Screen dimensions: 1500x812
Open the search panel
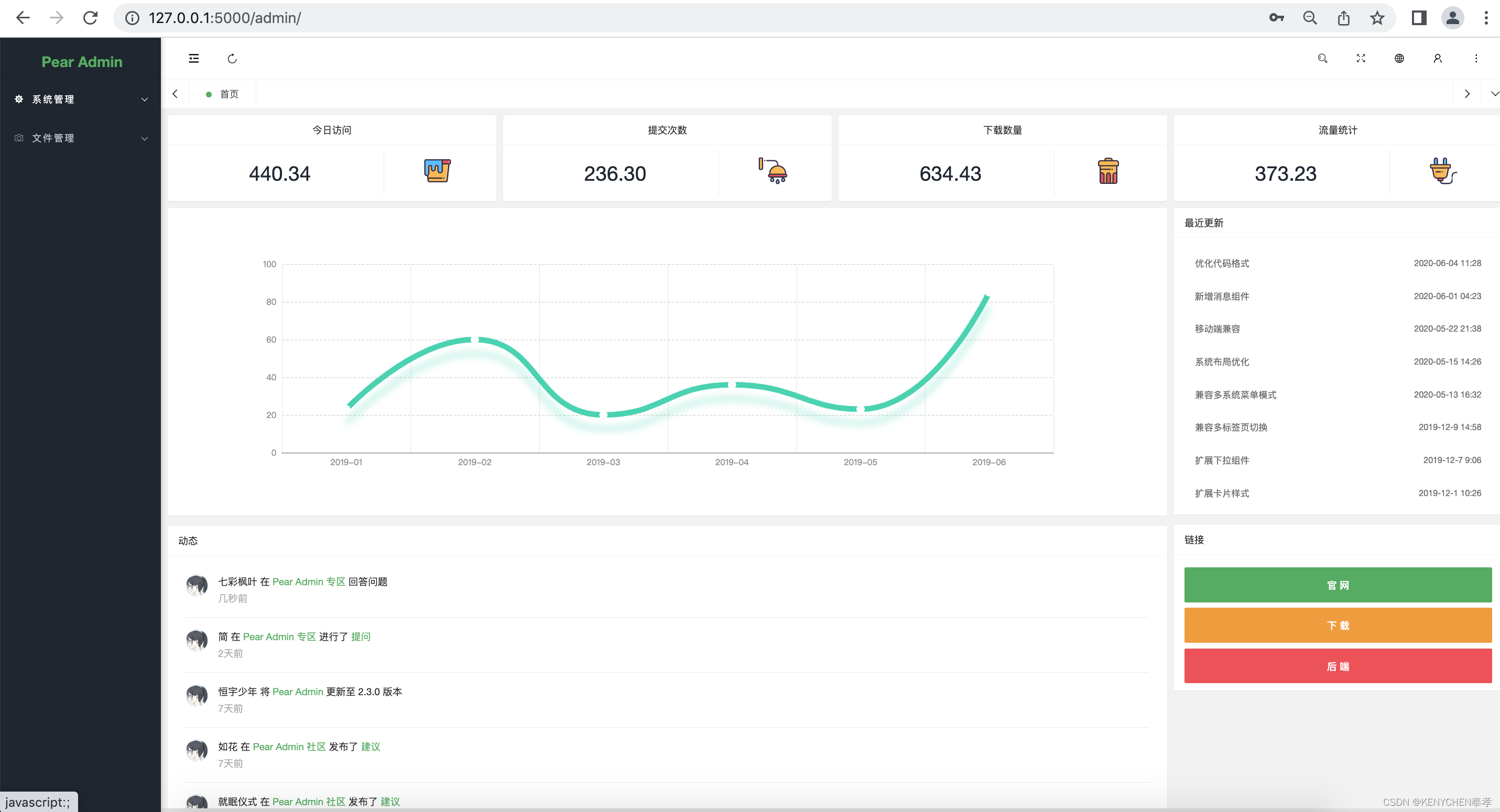tap(1322, 58)
